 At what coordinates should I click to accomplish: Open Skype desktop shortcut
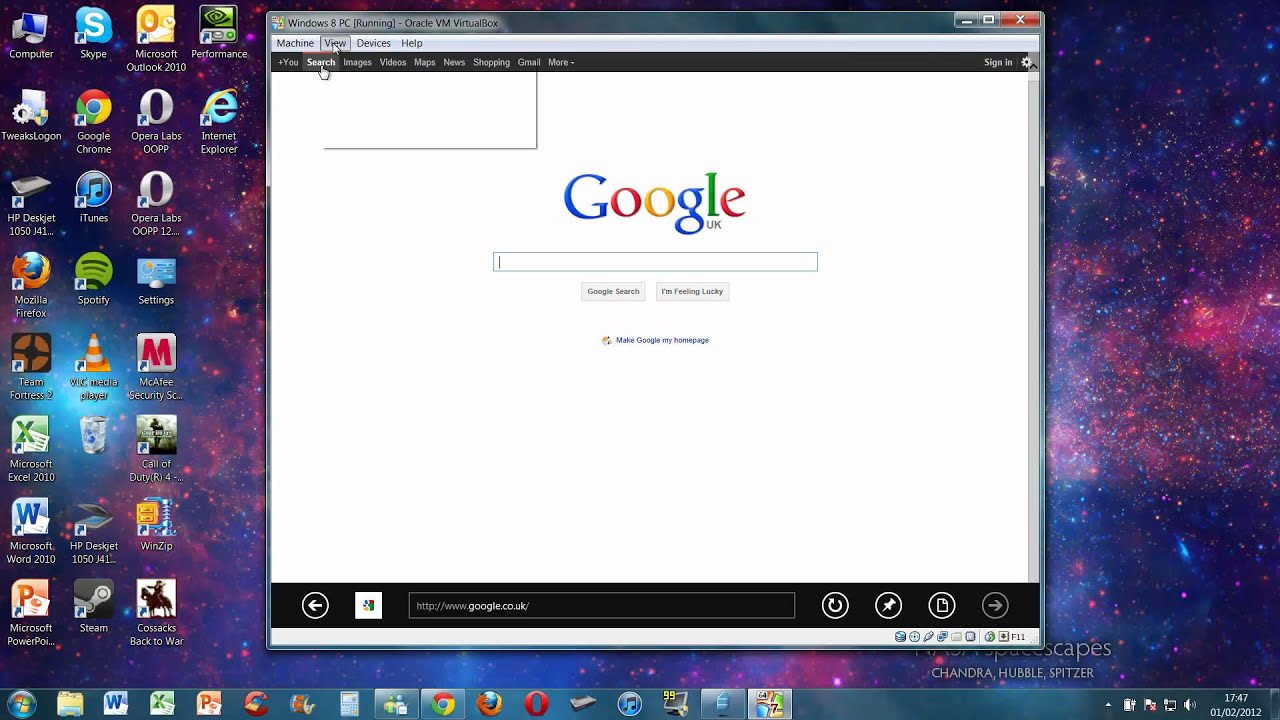click(x=93, y=33)
